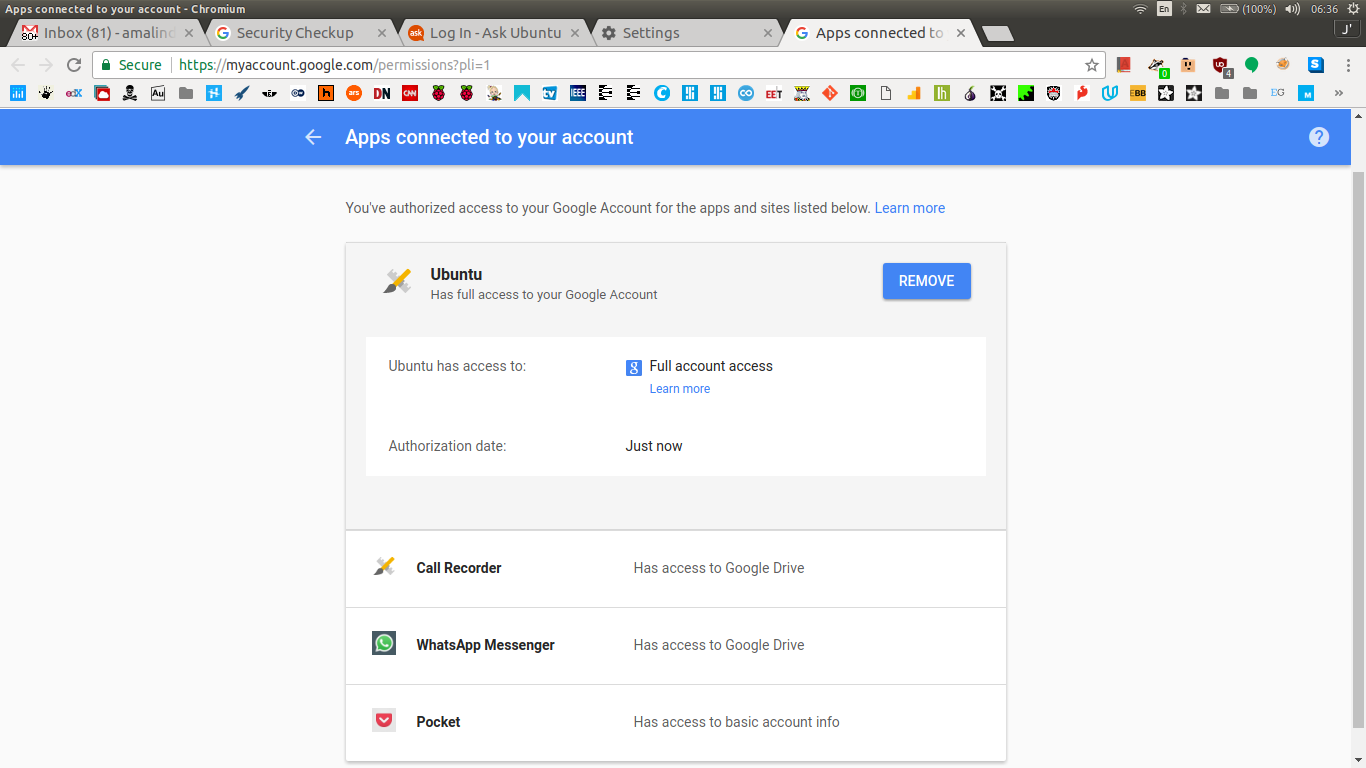Click the green Hangouts extension icon
The width and height of the screenshot is (1366, 768).
pyautogui.click(x=1251, y=65)
